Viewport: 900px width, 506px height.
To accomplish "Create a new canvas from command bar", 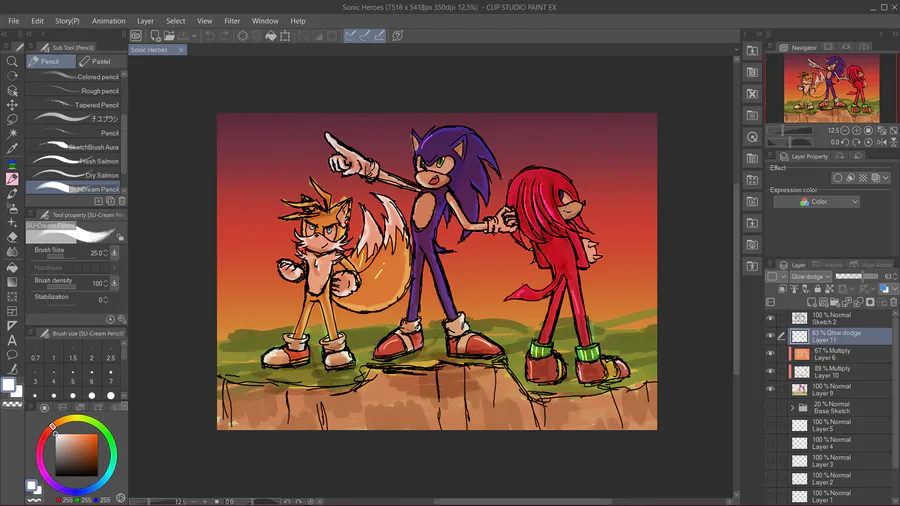I will point(155,36).
